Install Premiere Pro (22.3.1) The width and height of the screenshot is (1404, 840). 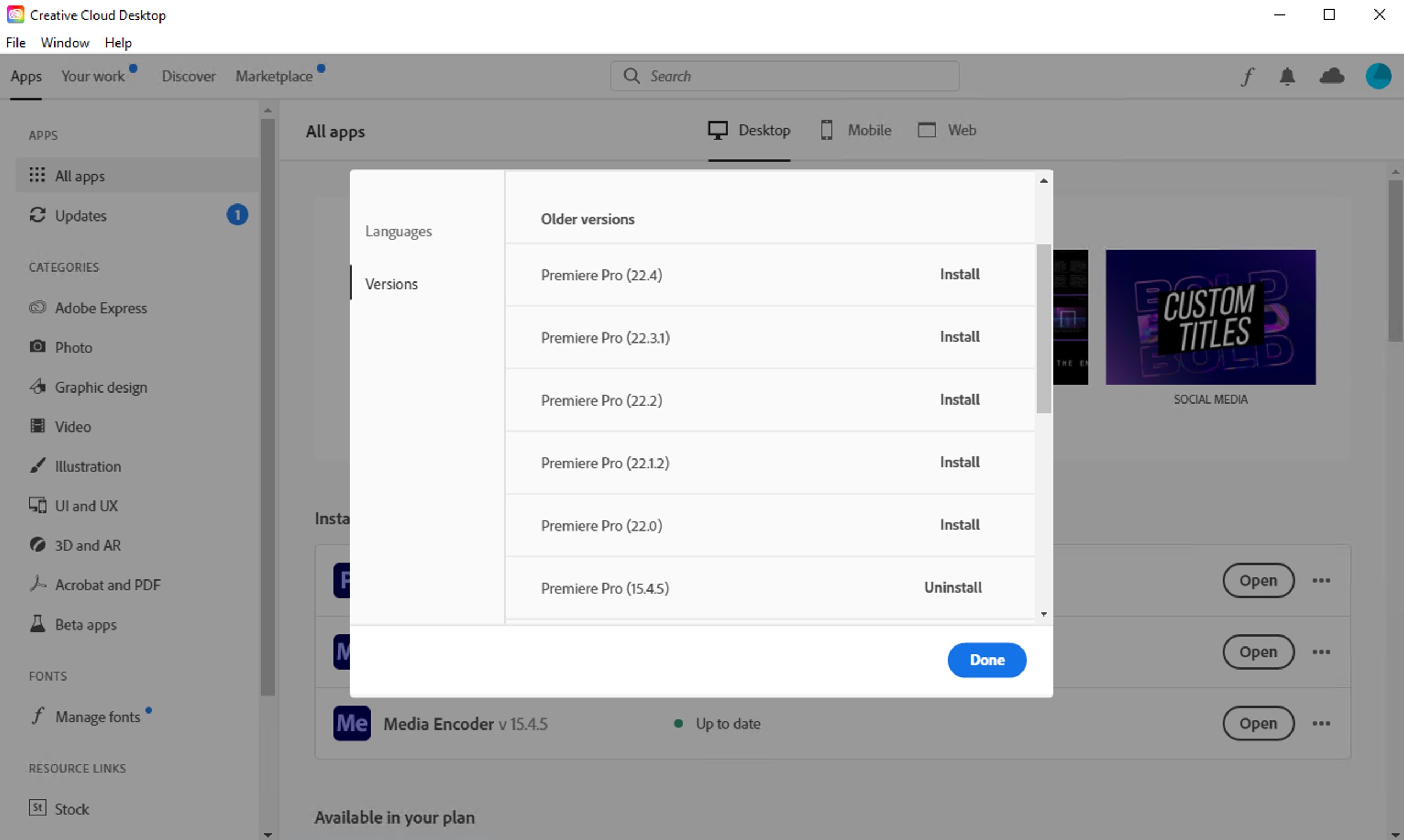(x=959, y=338)
